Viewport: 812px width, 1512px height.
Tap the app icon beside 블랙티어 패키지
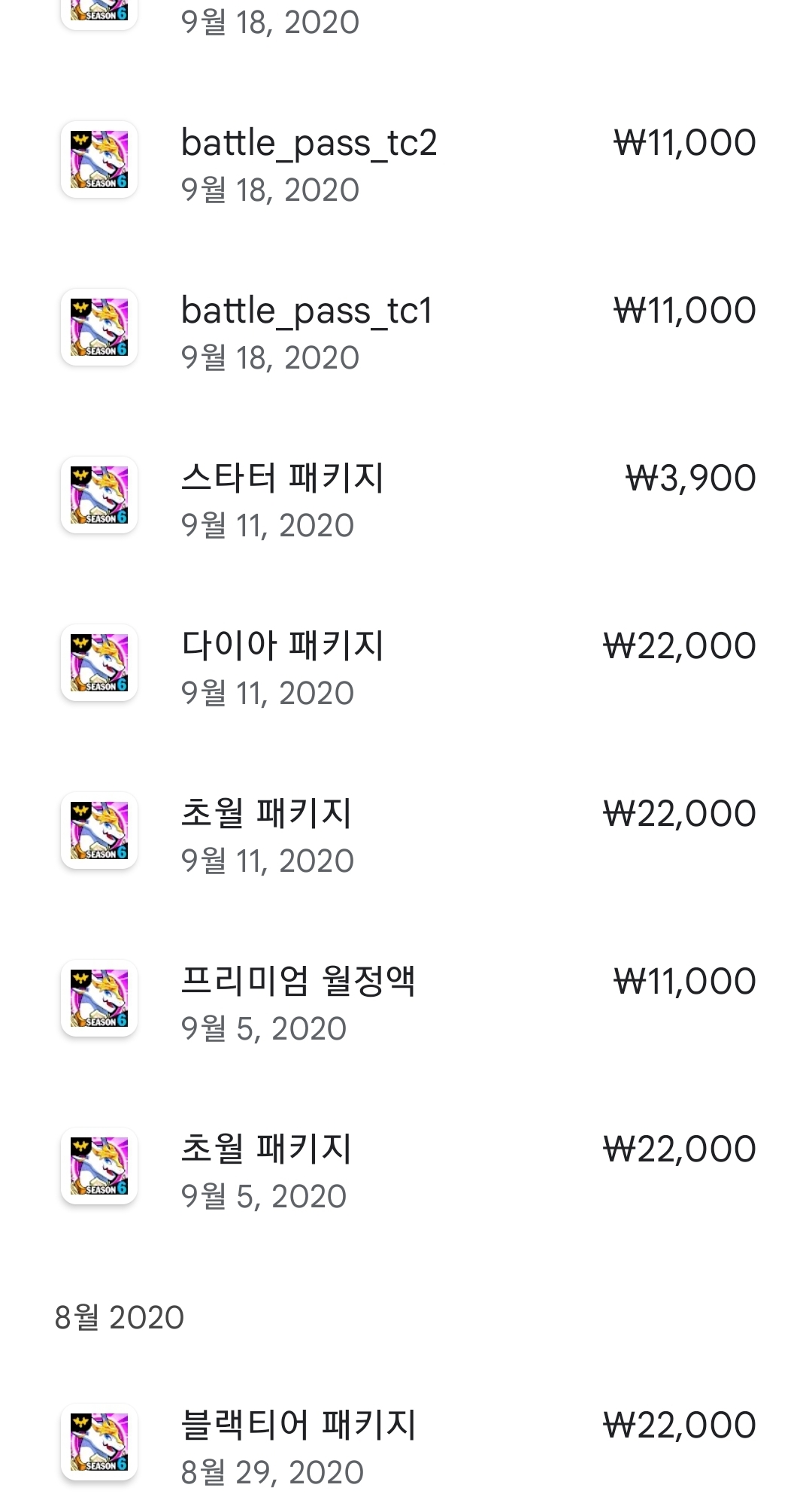(99, 1442)
